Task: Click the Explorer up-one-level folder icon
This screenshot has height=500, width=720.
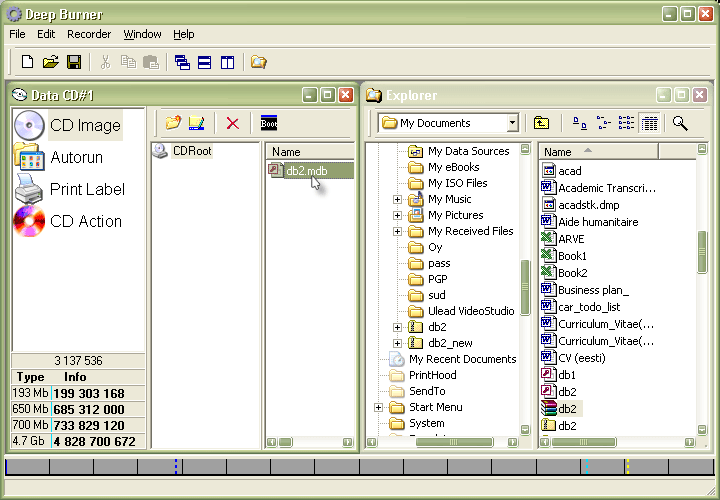Action: (x=541, y=123)
